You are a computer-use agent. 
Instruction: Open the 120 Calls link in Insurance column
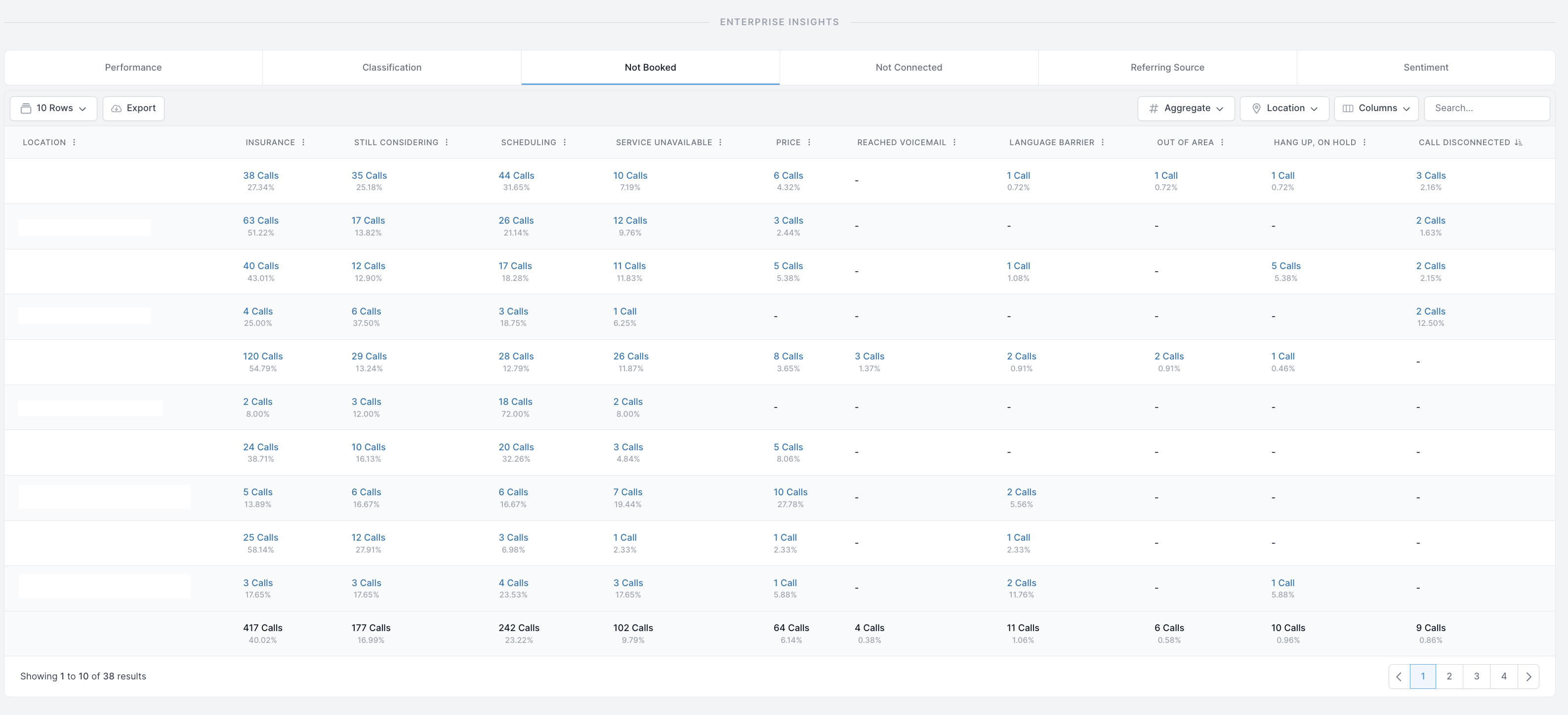coord(262,356)
